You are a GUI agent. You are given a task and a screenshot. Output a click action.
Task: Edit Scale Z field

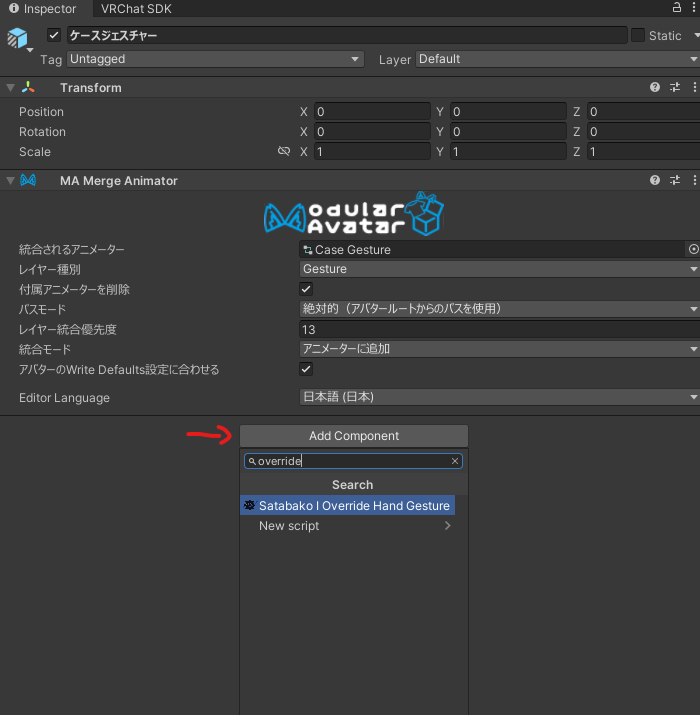click(643, 152)
